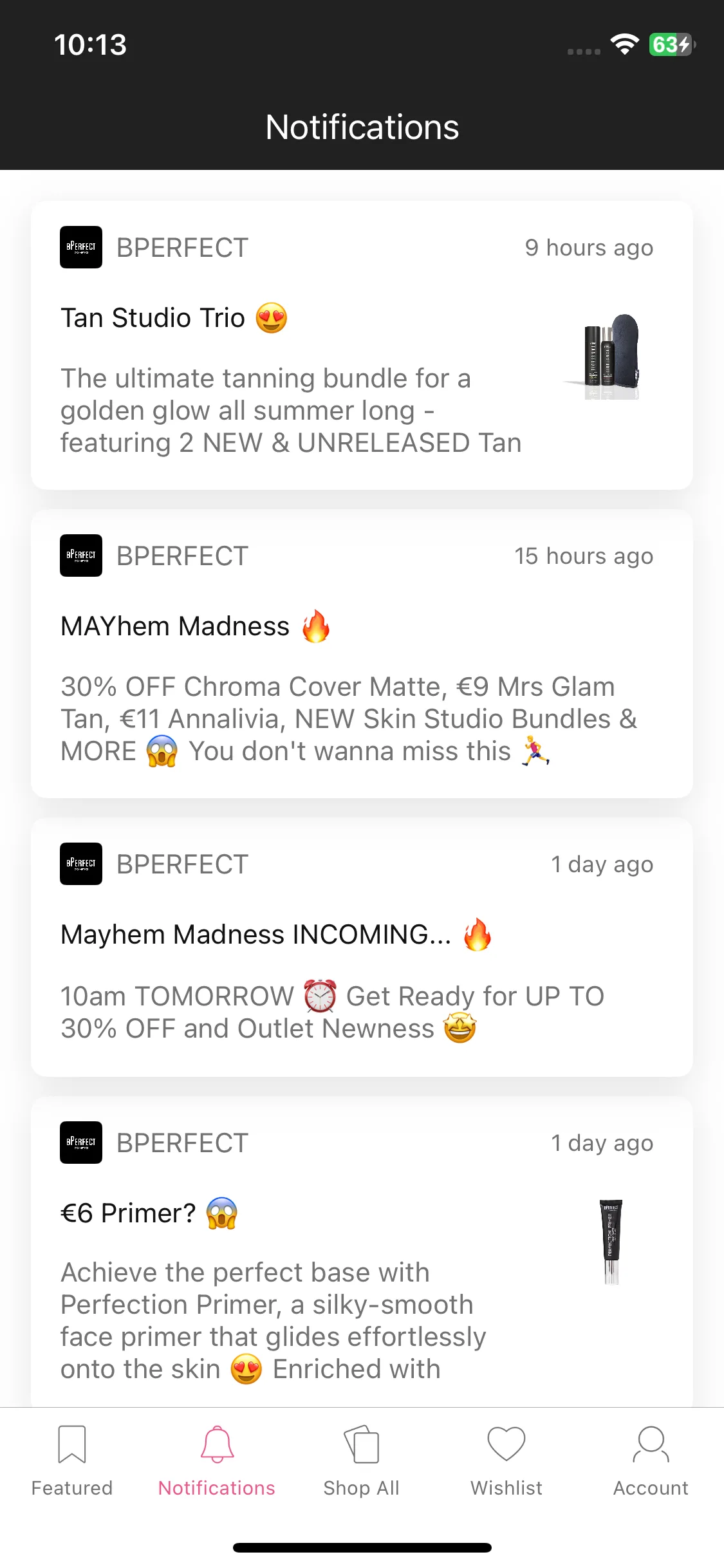Viewport: 724px width, 1568px height.
Task: Tap BPERFECT logo on Tan Studio Trio card
Action: pos(81,247)
